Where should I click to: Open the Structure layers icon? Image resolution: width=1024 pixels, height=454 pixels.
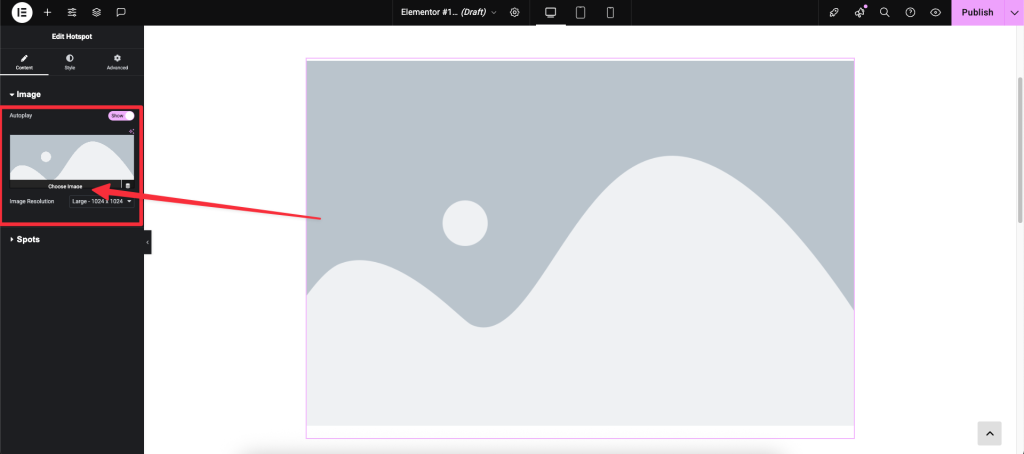(96, 12)
